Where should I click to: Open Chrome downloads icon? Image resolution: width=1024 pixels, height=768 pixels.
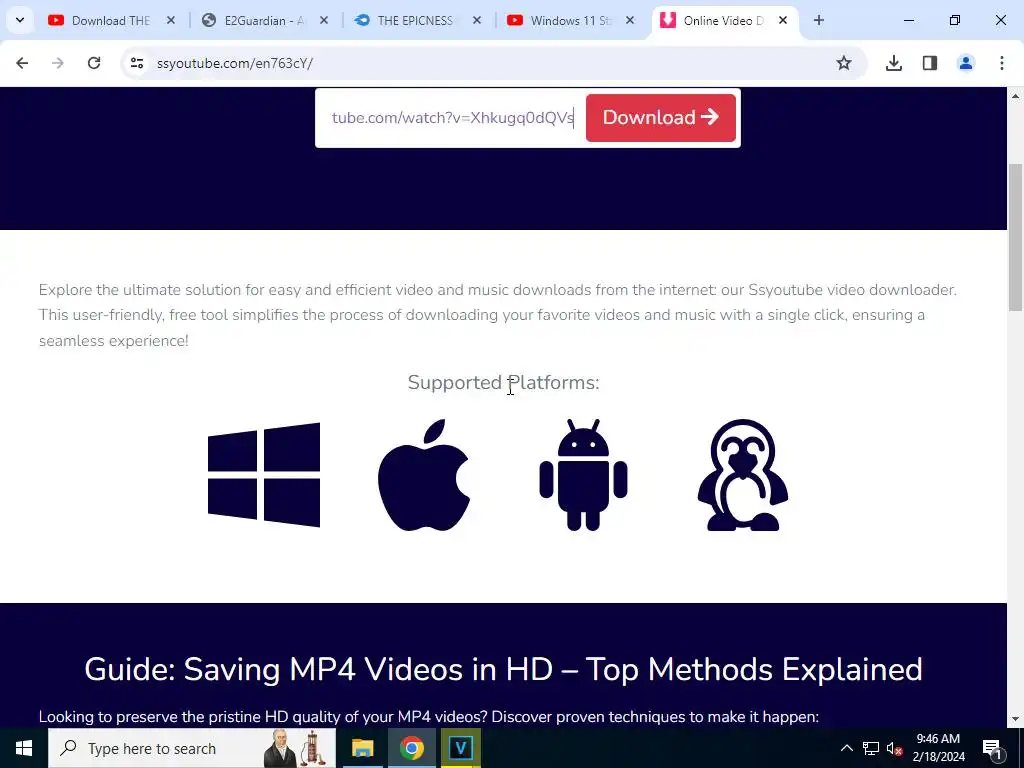(x=893, y=63)
